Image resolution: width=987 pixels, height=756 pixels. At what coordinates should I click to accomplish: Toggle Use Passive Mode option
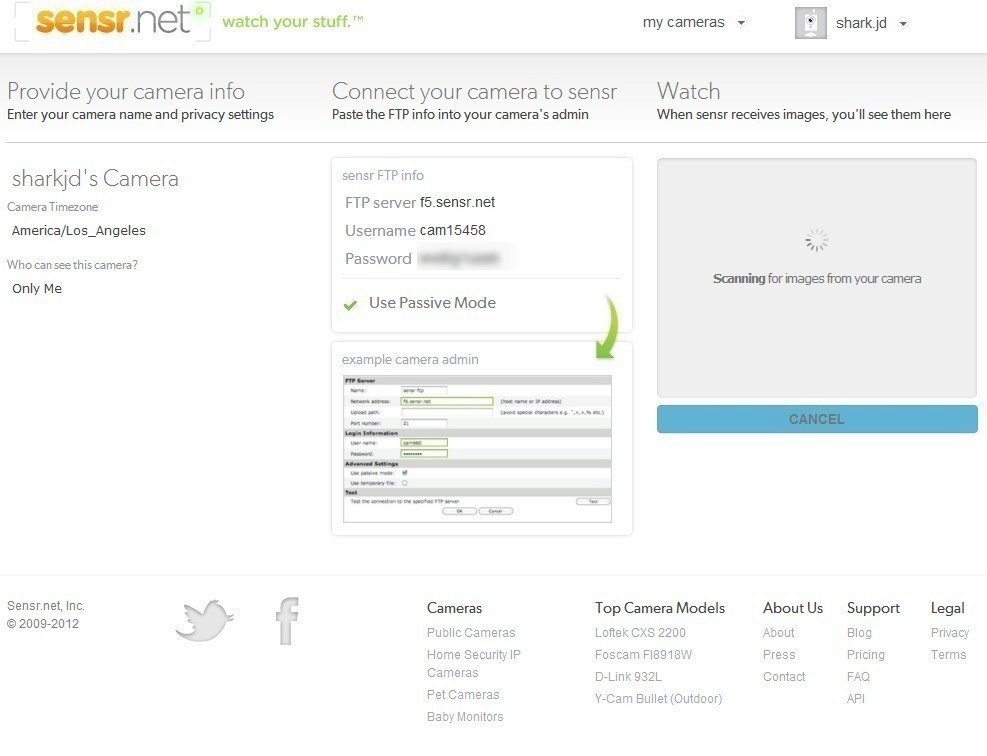click(x=432, y=303)
